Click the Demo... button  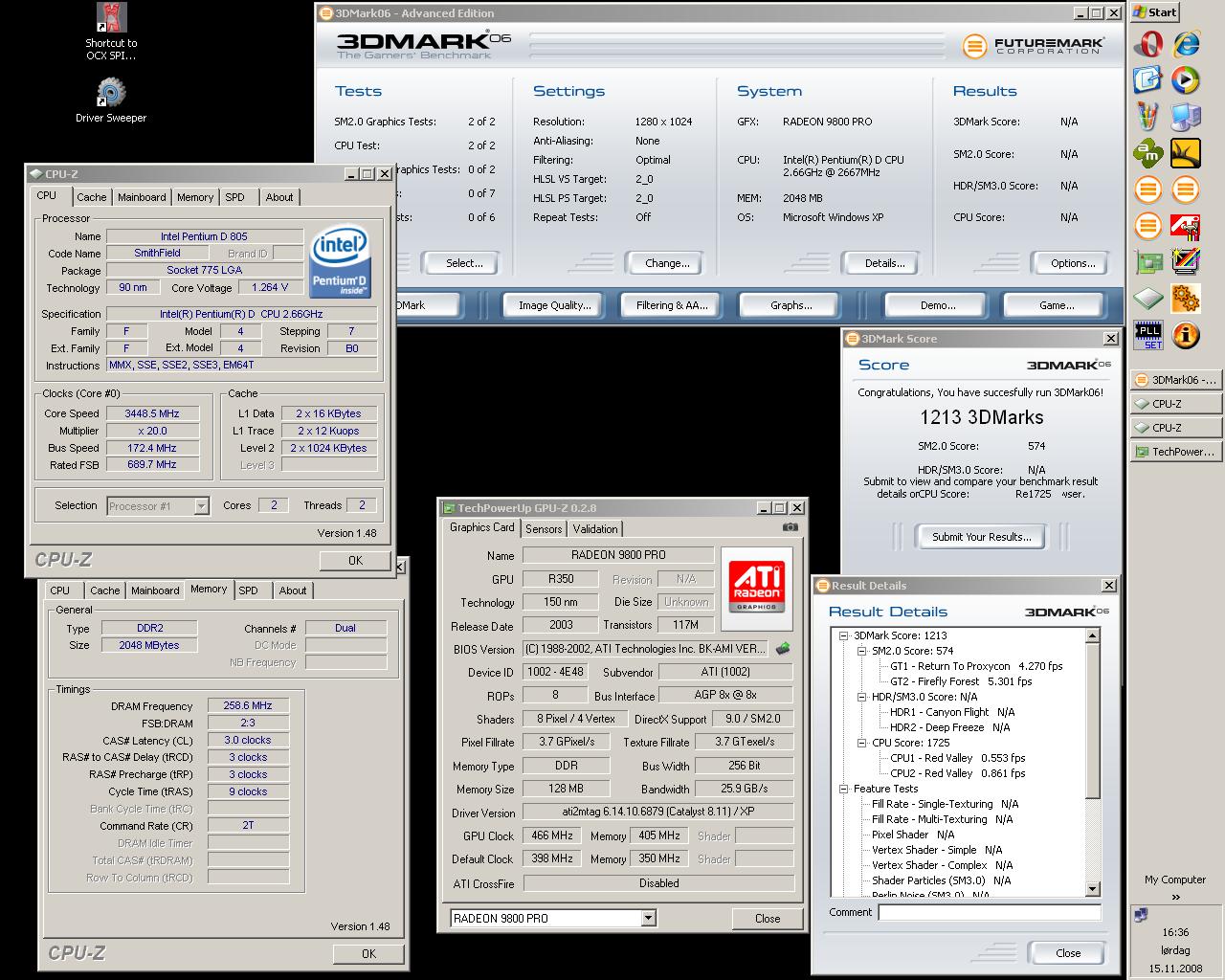937,305
